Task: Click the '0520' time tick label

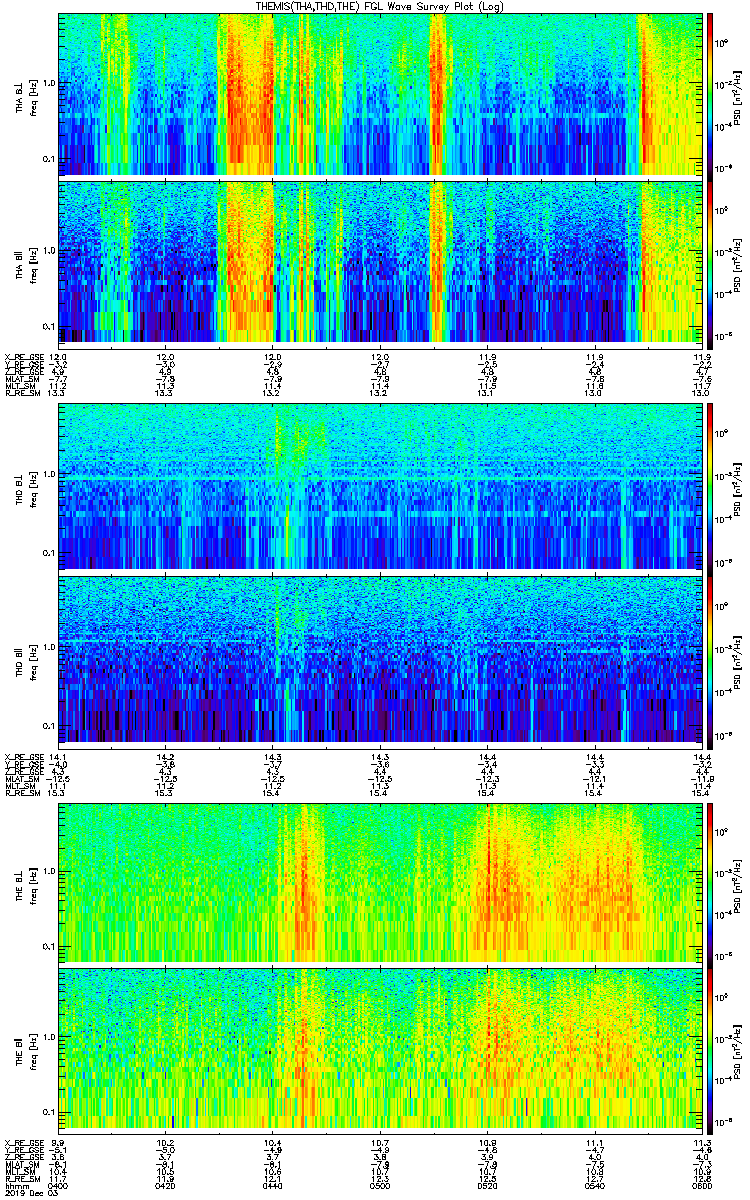Action: pos(486,1187)
